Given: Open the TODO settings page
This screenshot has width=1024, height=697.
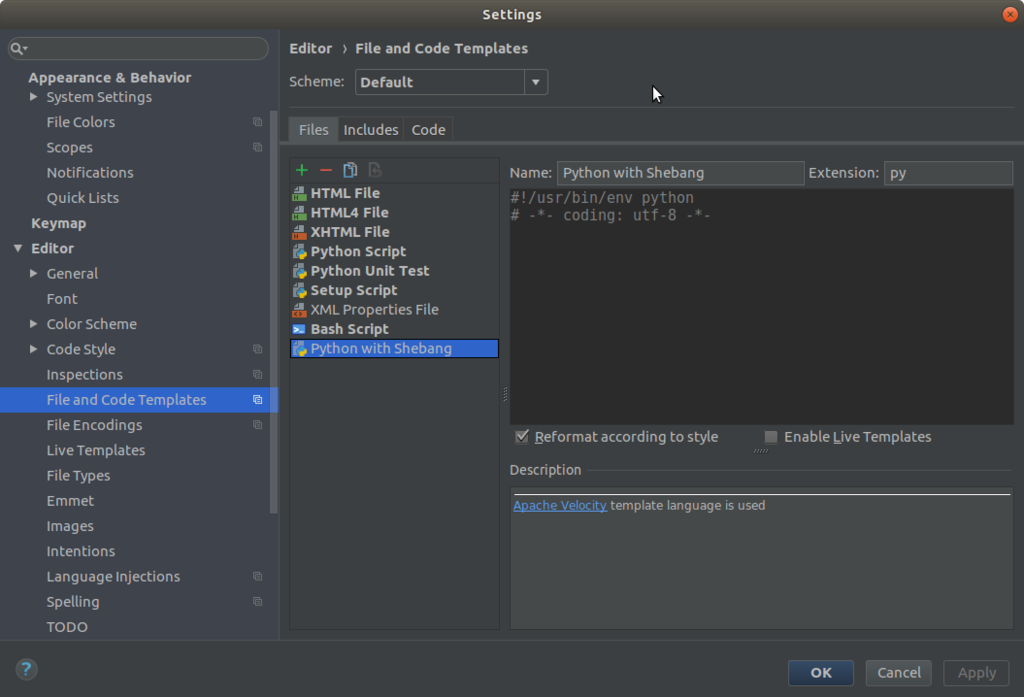Looking at the screenshot, I should coord(67,627).
